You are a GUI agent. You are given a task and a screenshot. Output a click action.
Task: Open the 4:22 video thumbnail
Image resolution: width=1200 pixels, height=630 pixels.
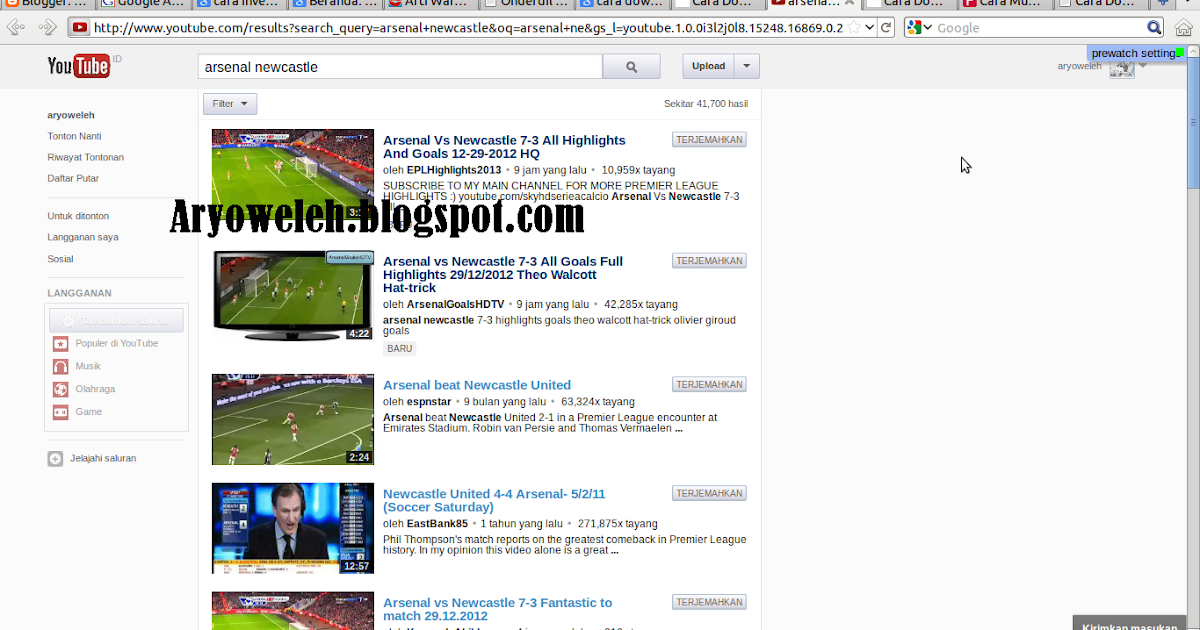tap(293, 295)
